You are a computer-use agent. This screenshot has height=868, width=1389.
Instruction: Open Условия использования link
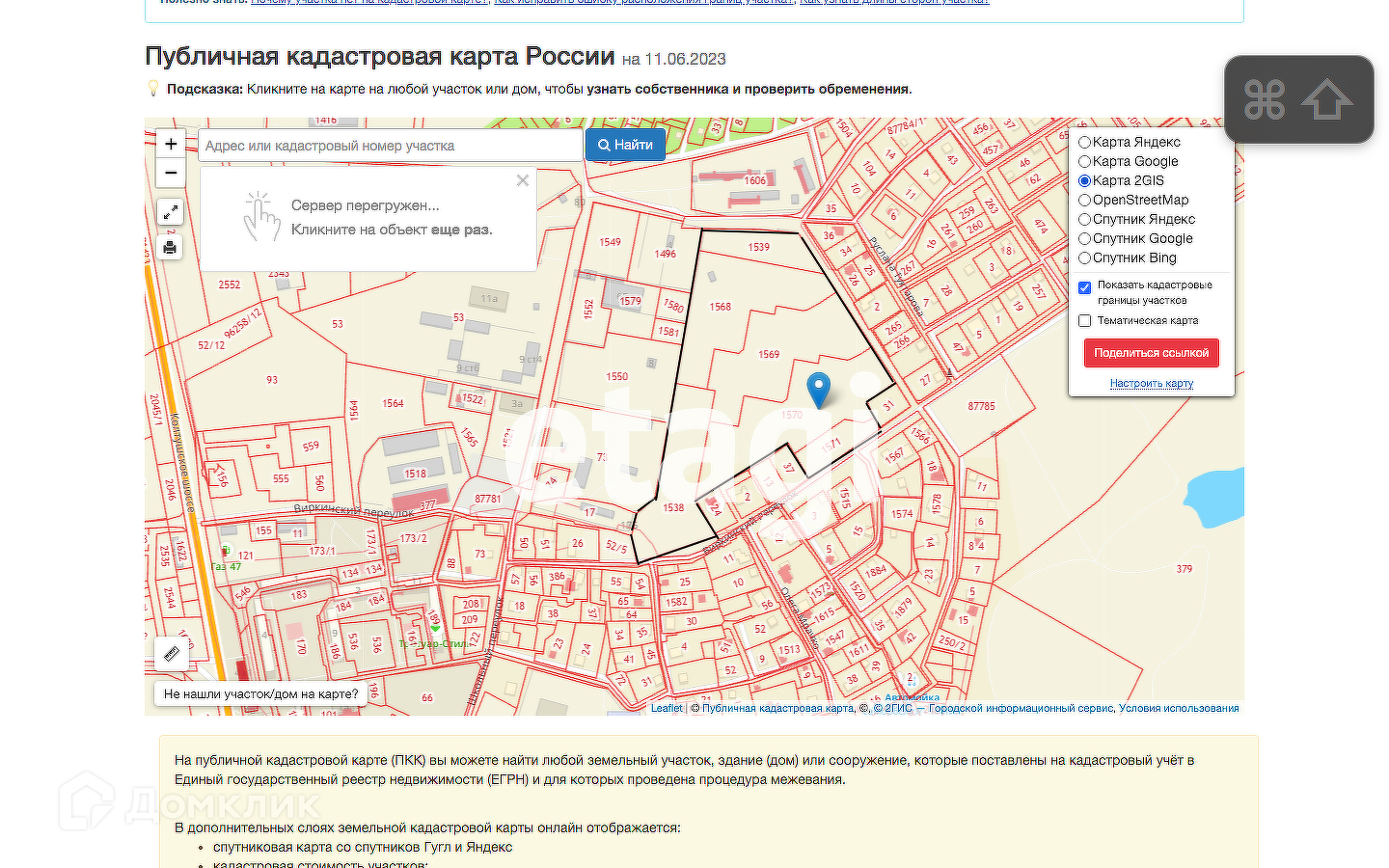[x=1179, y=708]
